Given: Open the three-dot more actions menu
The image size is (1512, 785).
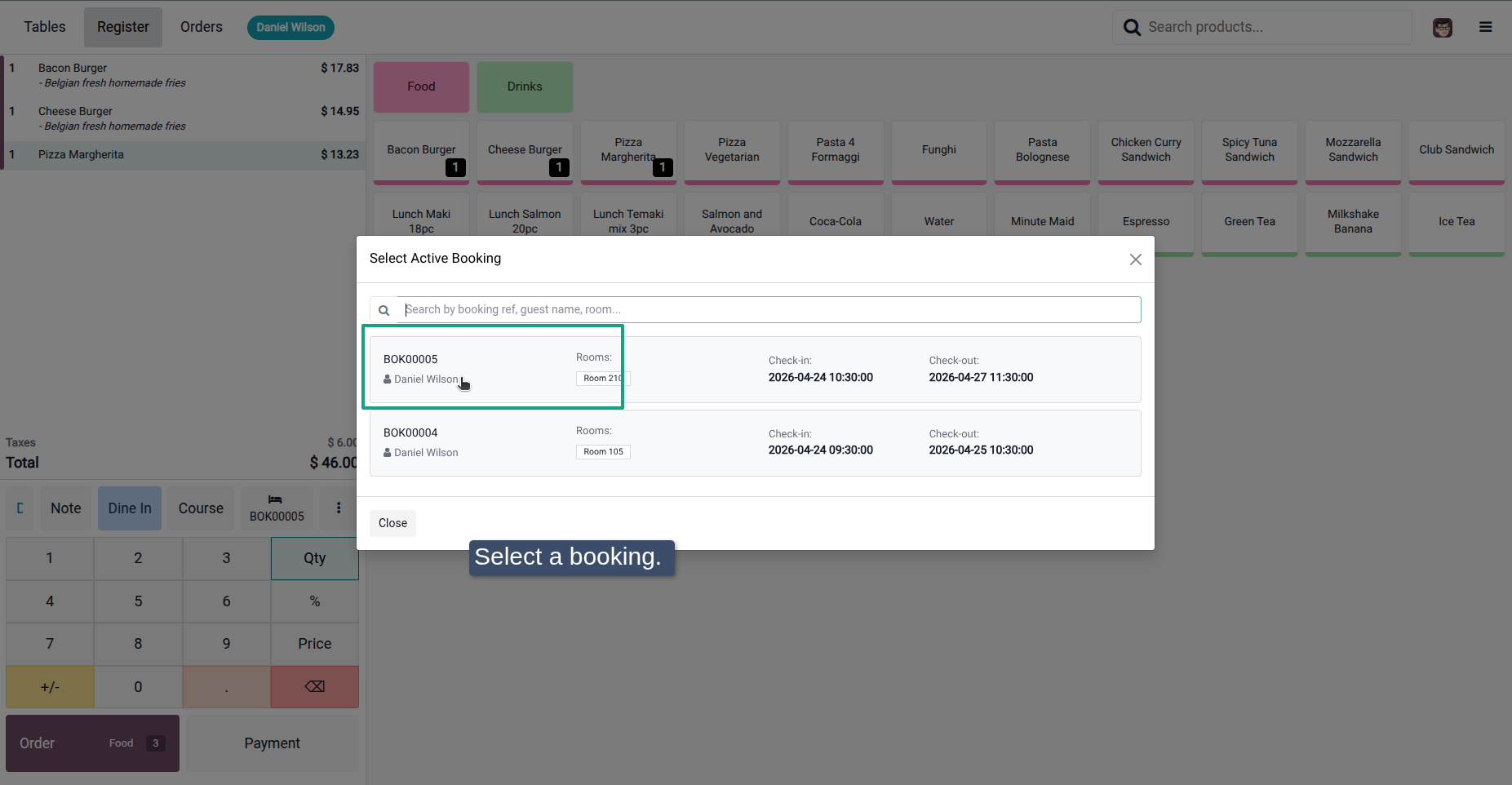Looking at the screenshot, I should click(339, 508).
